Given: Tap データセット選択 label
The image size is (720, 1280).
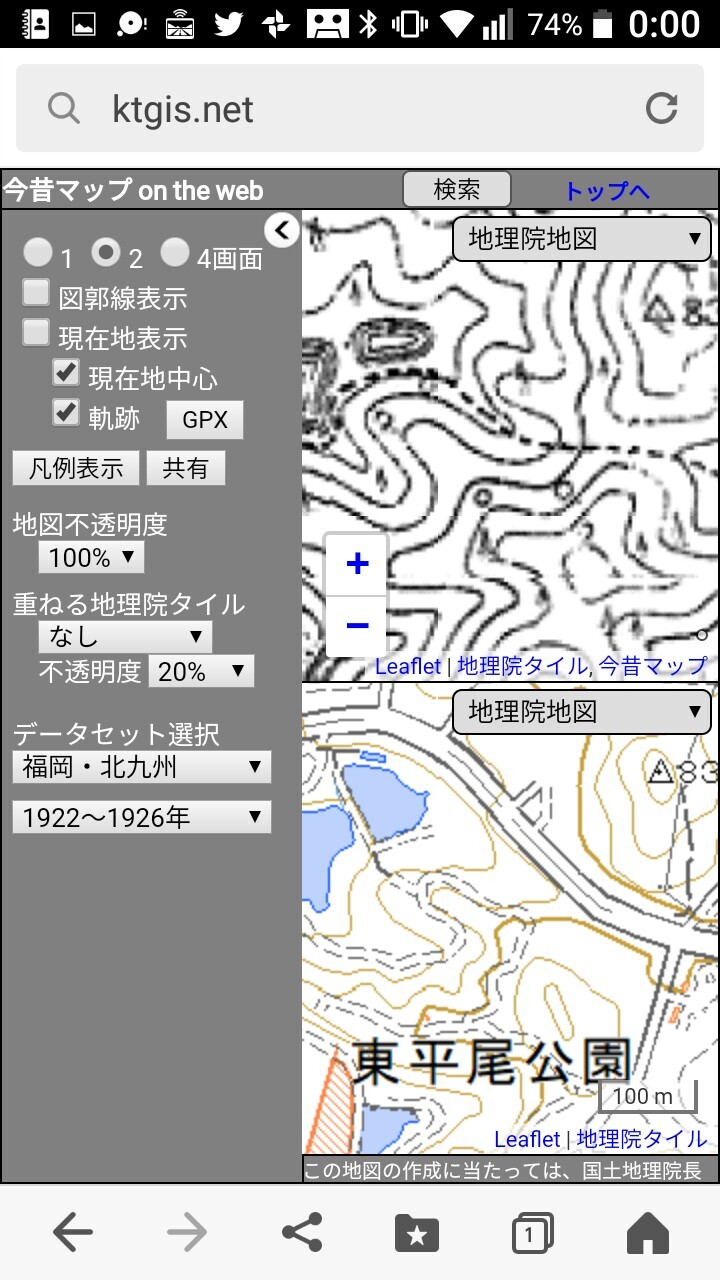Looking at the screenshot, I should pyautogui.click(x=116, y=735).
